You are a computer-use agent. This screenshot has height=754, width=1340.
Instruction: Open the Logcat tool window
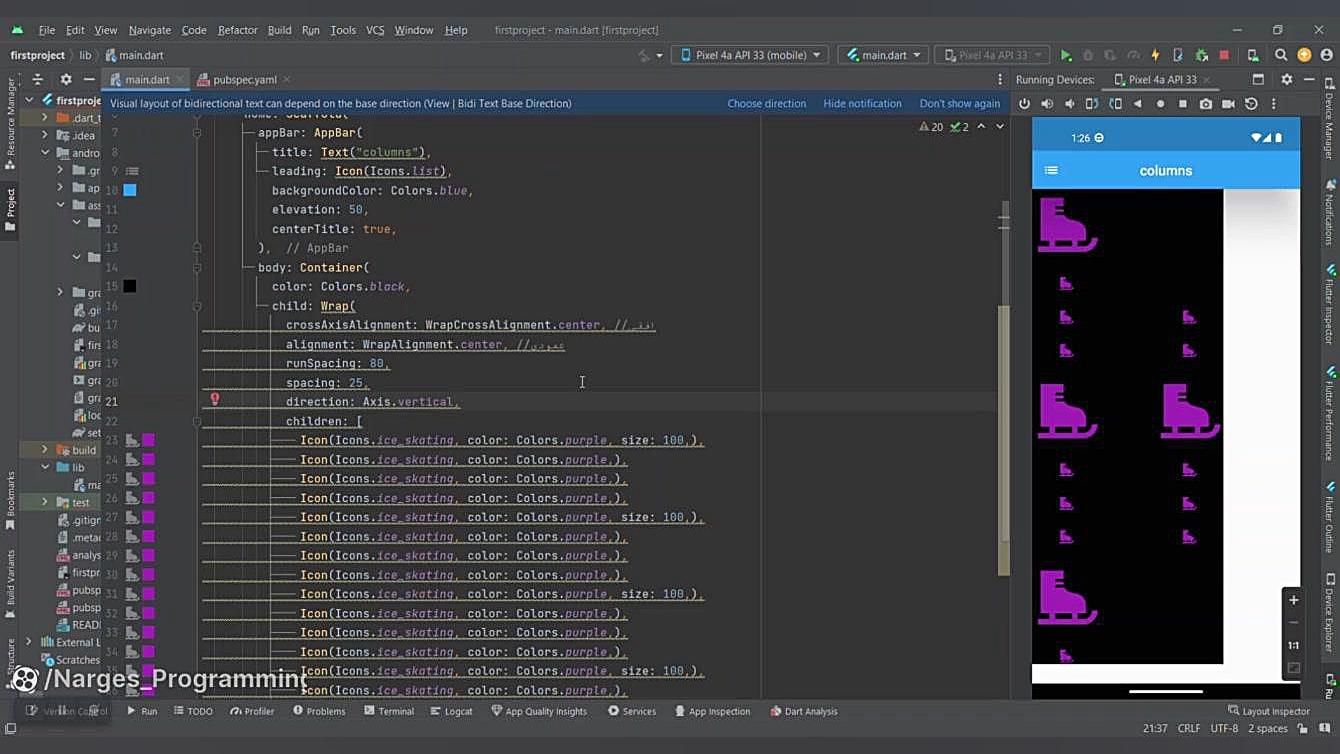[x=451, y=711]
